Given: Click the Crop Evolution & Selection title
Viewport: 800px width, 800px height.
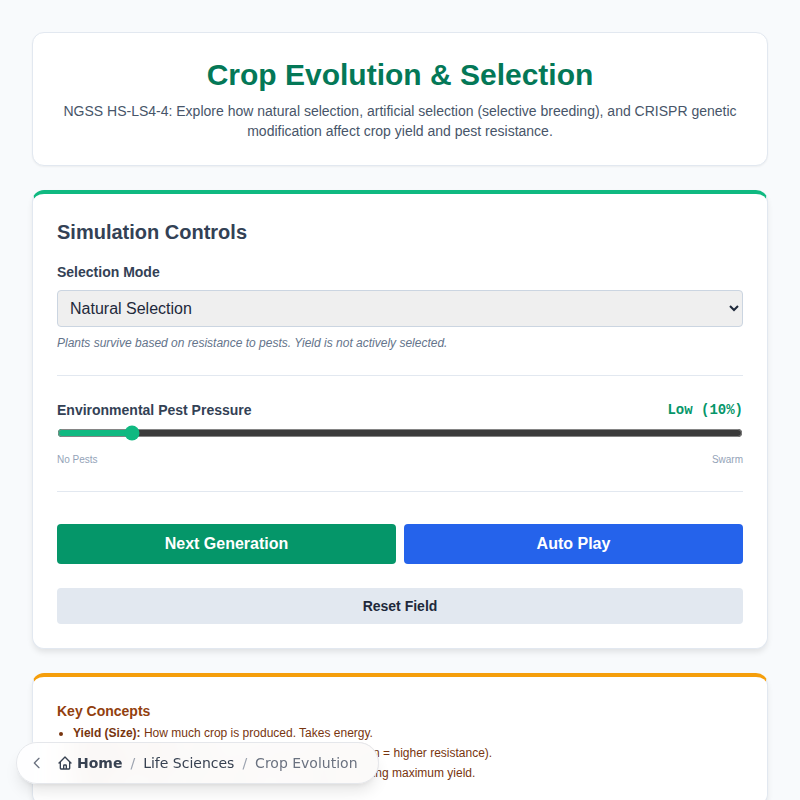Looking at the screenshot, I should 399,75.
